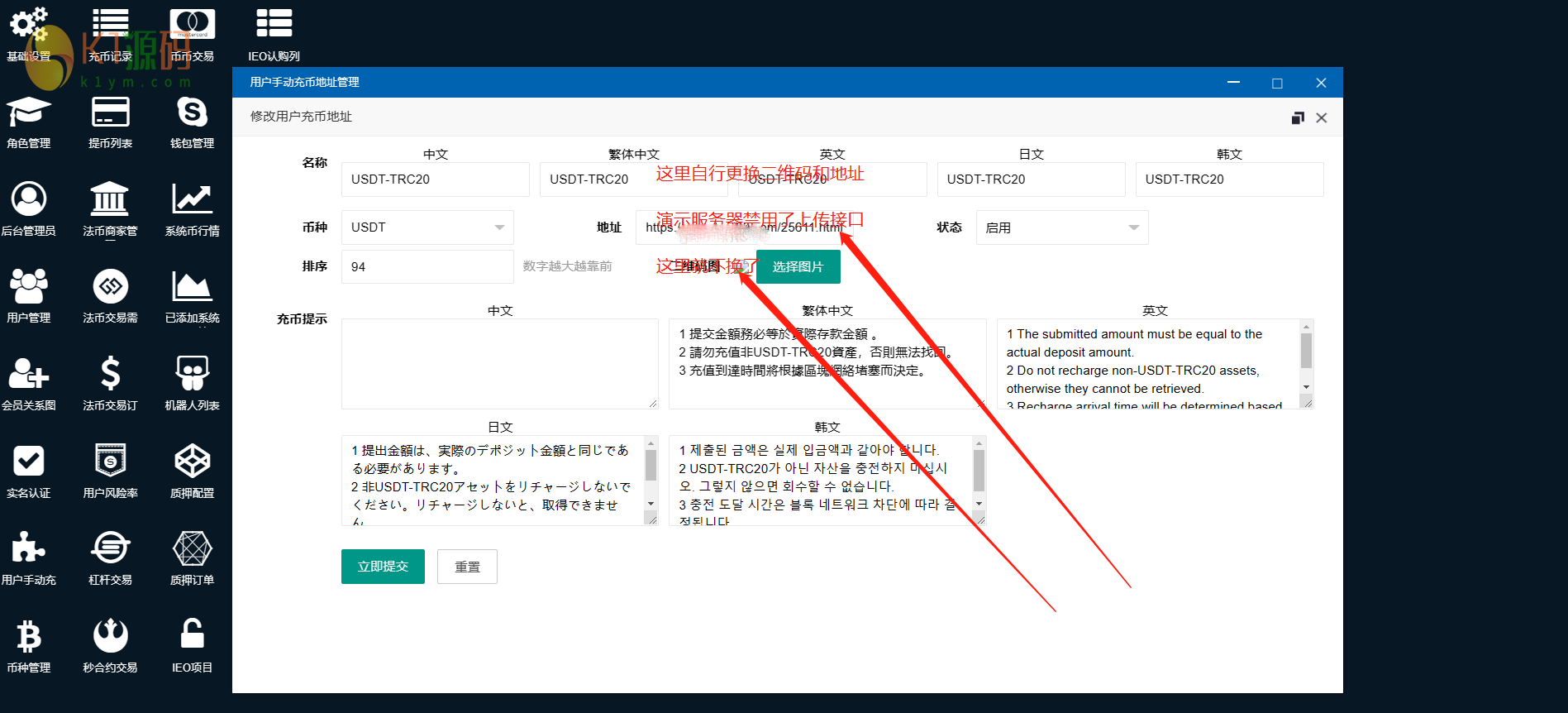Maximize the 用户手动充币地址管理 window
The height and width of the screenshot is (713, 1568).
[x=1277, y=83]
